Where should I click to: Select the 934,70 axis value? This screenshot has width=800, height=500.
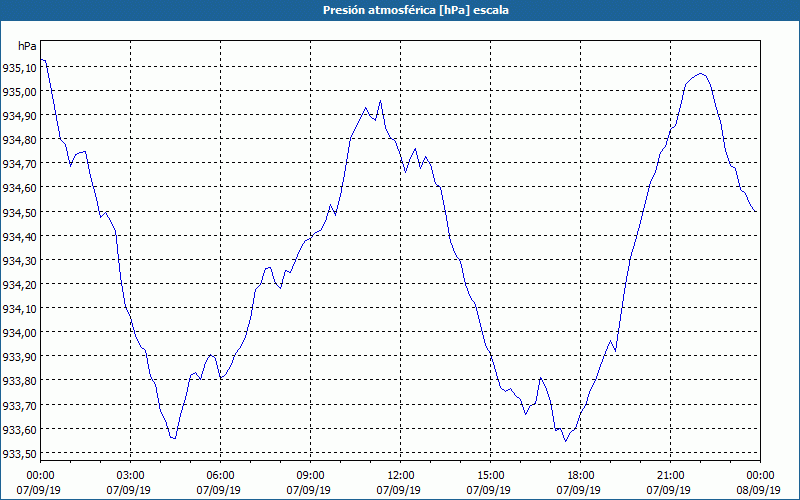(19, 164)
